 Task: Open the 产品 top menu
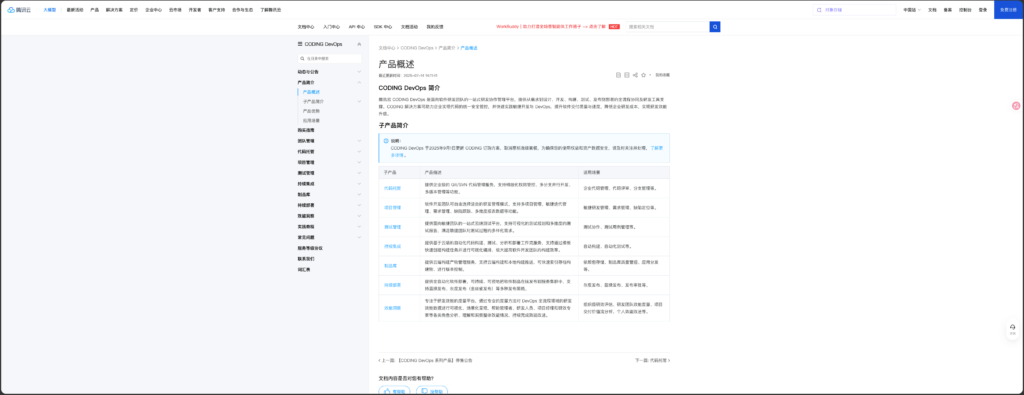click(95, 10)
